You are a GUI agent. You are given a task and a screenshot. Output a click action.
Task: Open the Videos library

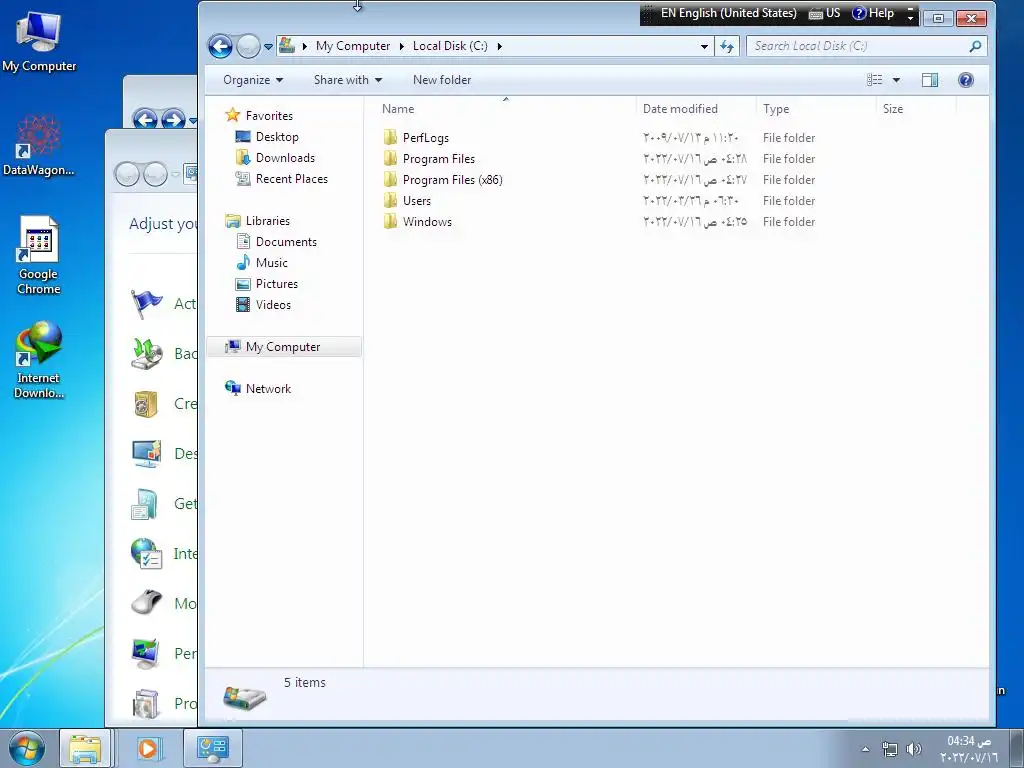coord(273,304)
